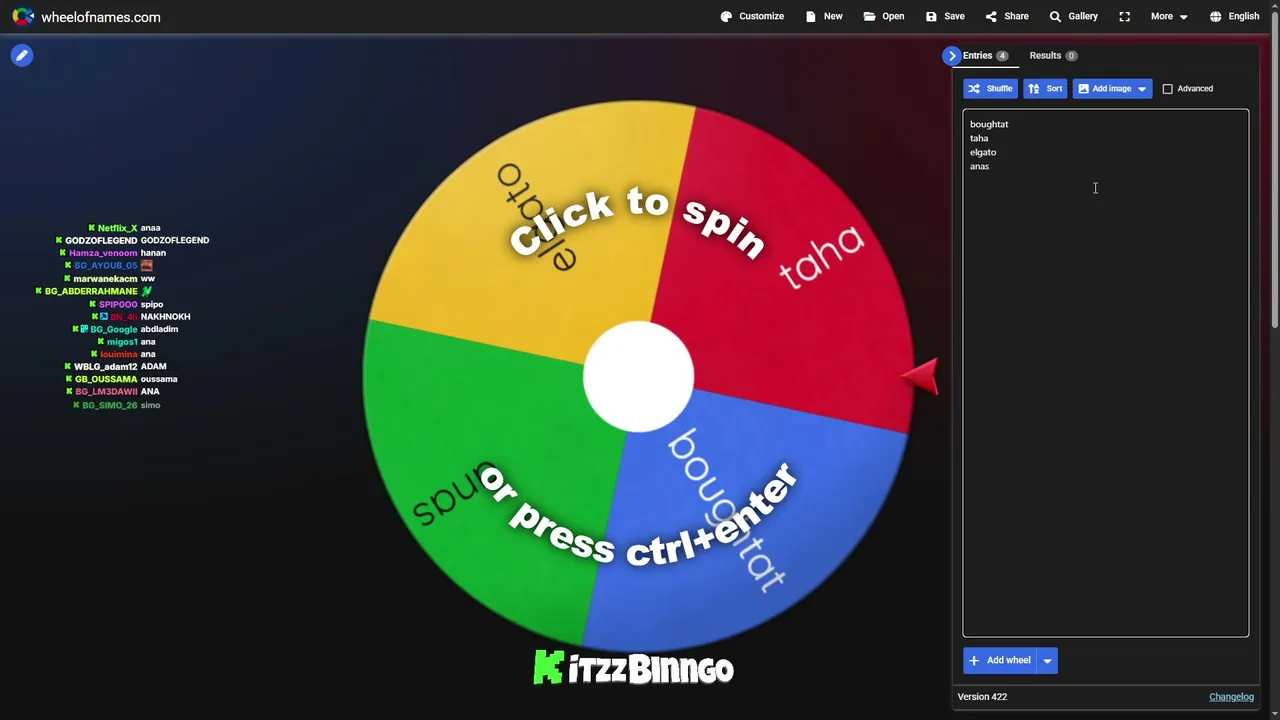Open the Customize dialog

[752, 16]
